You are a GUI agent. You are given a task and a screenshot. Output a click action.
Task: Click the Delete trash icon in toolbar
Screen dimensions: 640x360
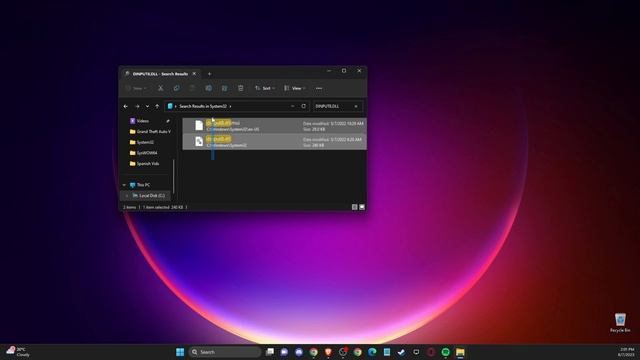point(240,88)
